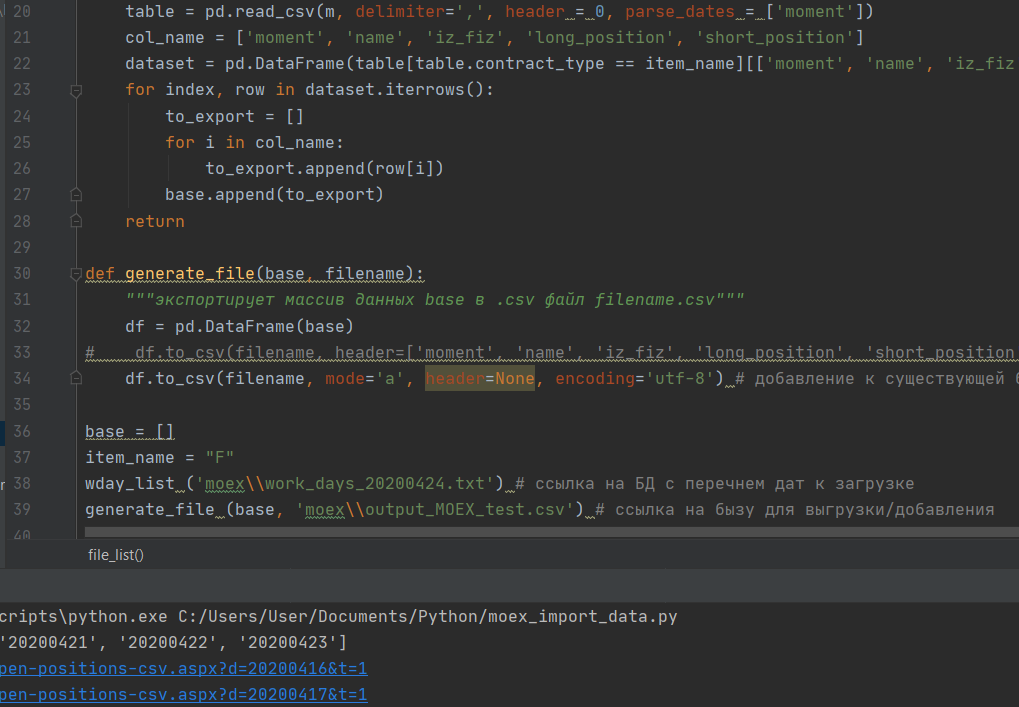Click the 'col_name' variable on line 21
Image resolution: width=1019 pixels, height=707 pixels.
coord(165,38)
